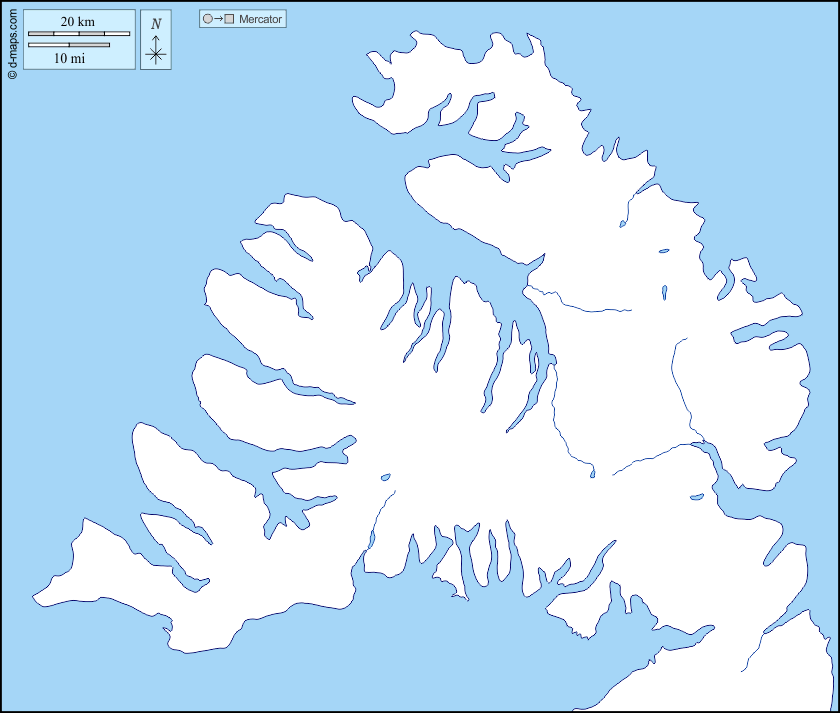Click the 10 mi scale label

tap(69, 58)
